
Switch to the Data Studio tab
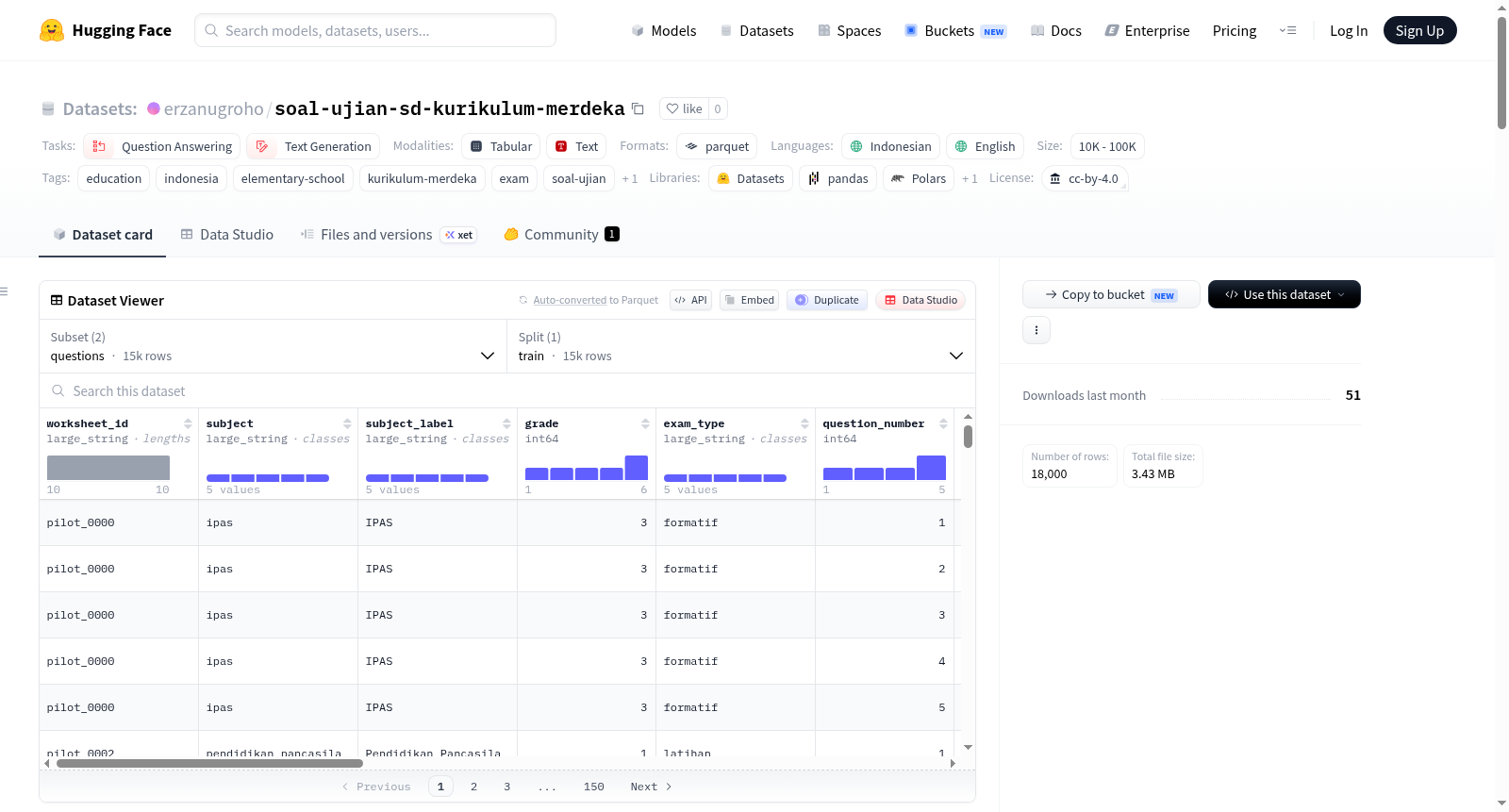coord(226,234)
